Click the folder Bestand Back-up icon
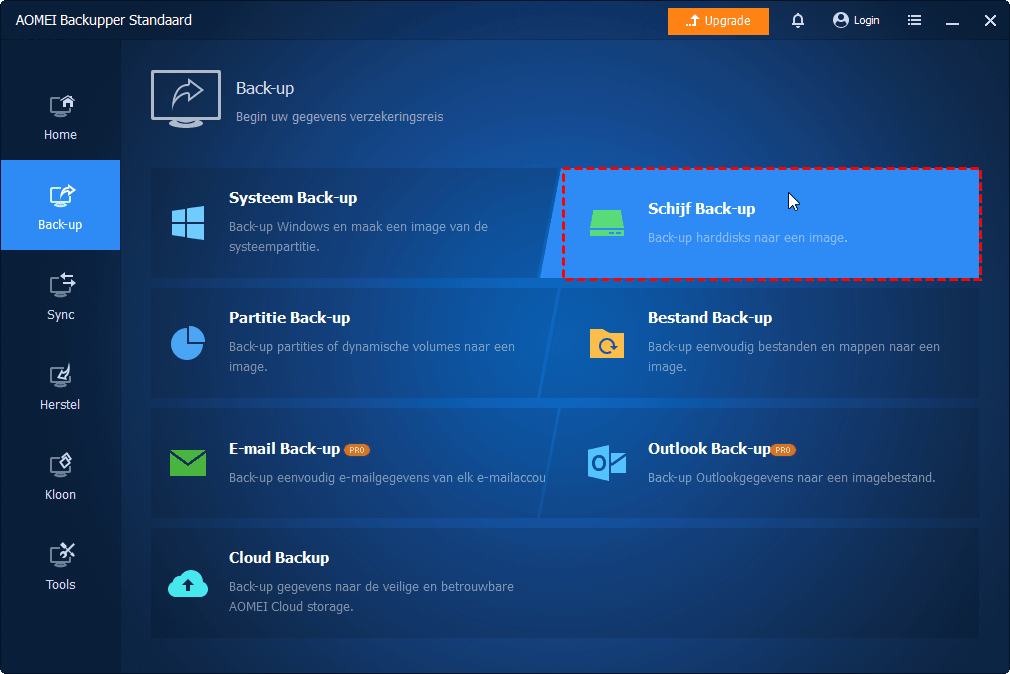 tap(607, 343)
